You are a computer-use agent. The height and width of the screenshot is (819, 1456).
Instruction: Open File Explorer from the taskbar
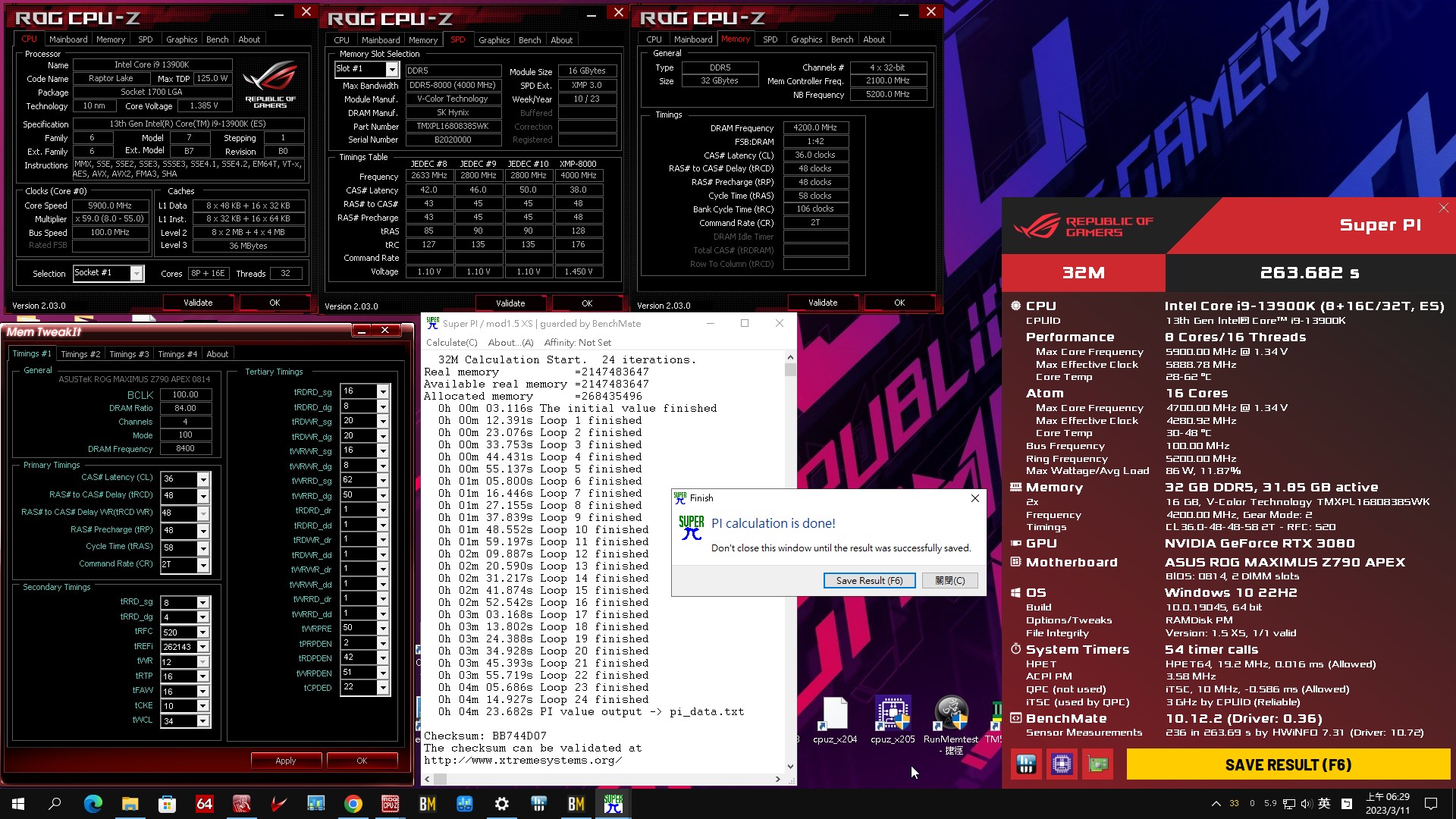click(130, 804)
